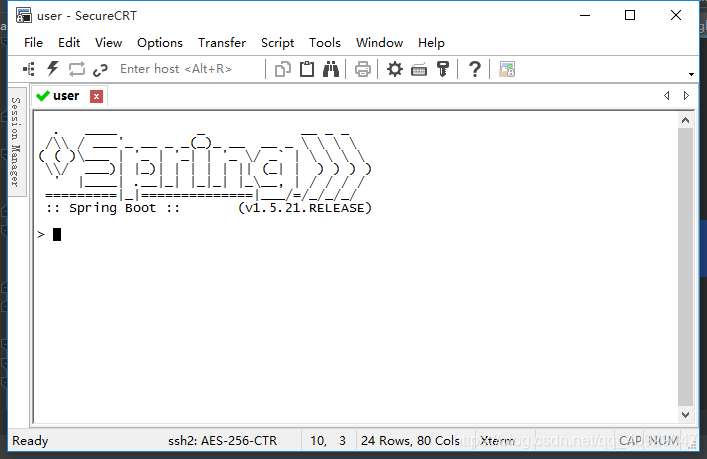Viewport: 707px width, 459px height.
Task: Click the Print icon
Action: [x=363, y=69]
